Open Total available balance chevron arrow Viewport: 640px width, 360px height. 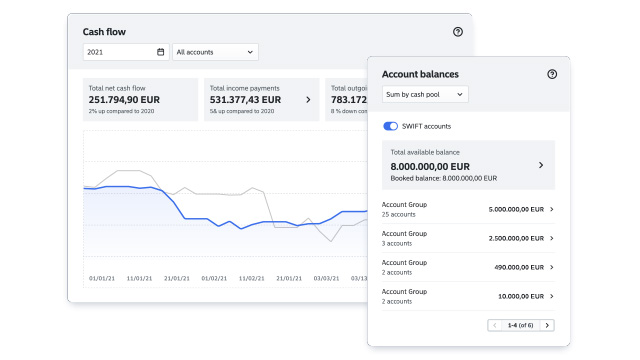[541, 165]
